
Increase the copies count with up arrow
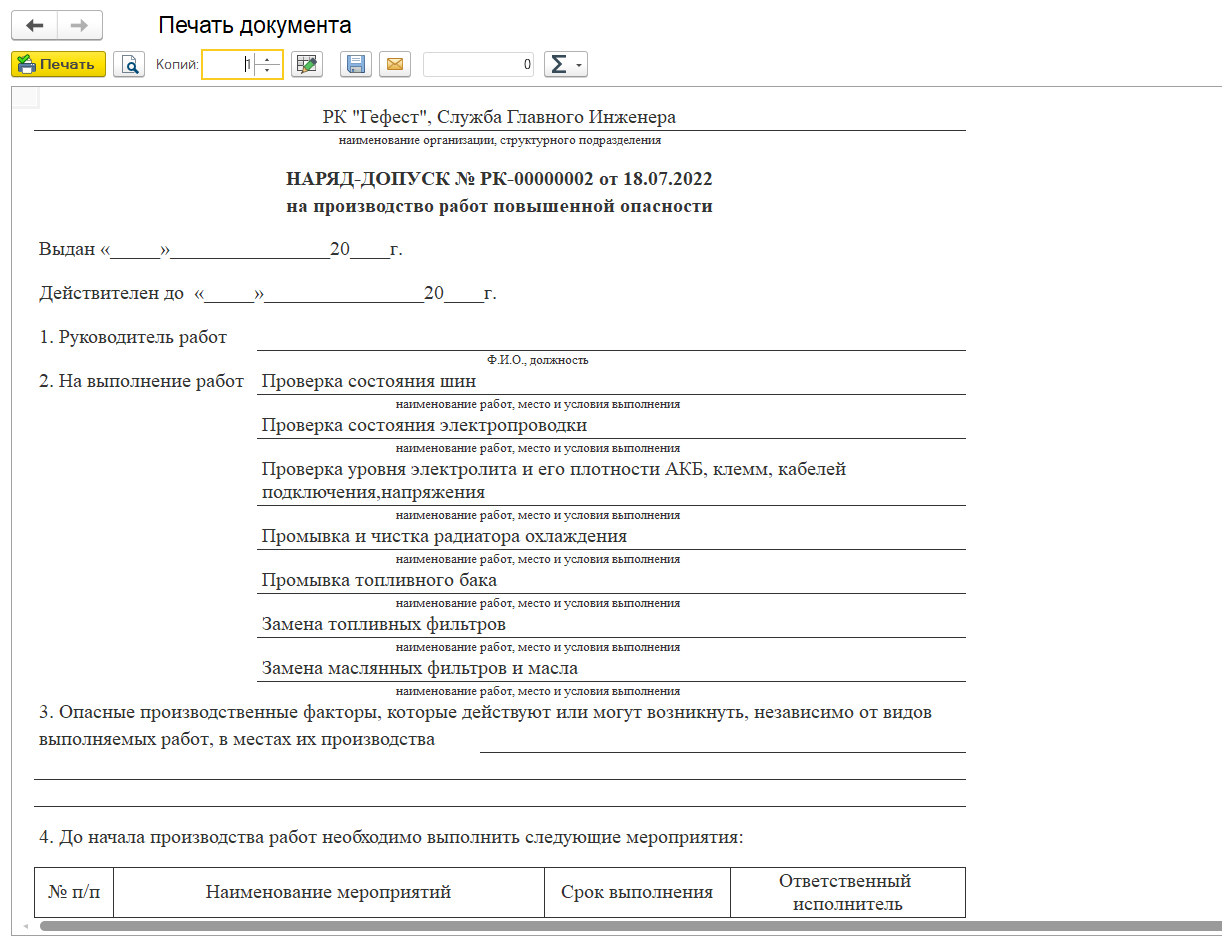coord(267,59)
